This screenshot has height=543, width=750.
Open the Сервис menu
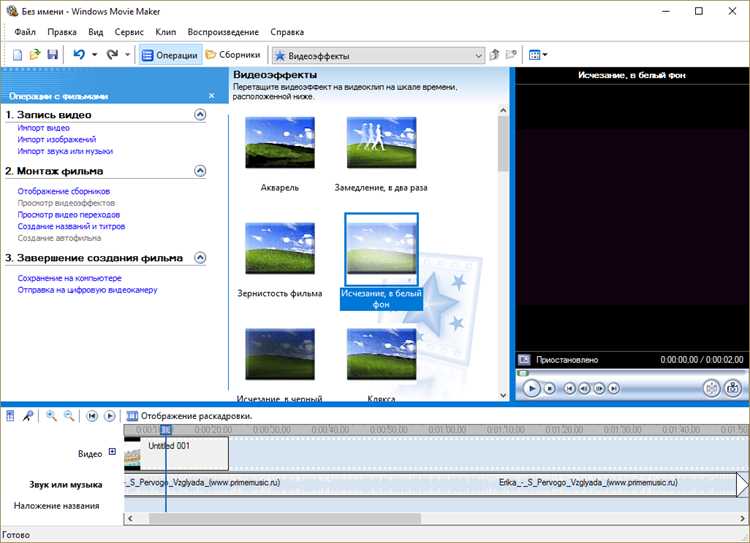click(x=129, y=32)
